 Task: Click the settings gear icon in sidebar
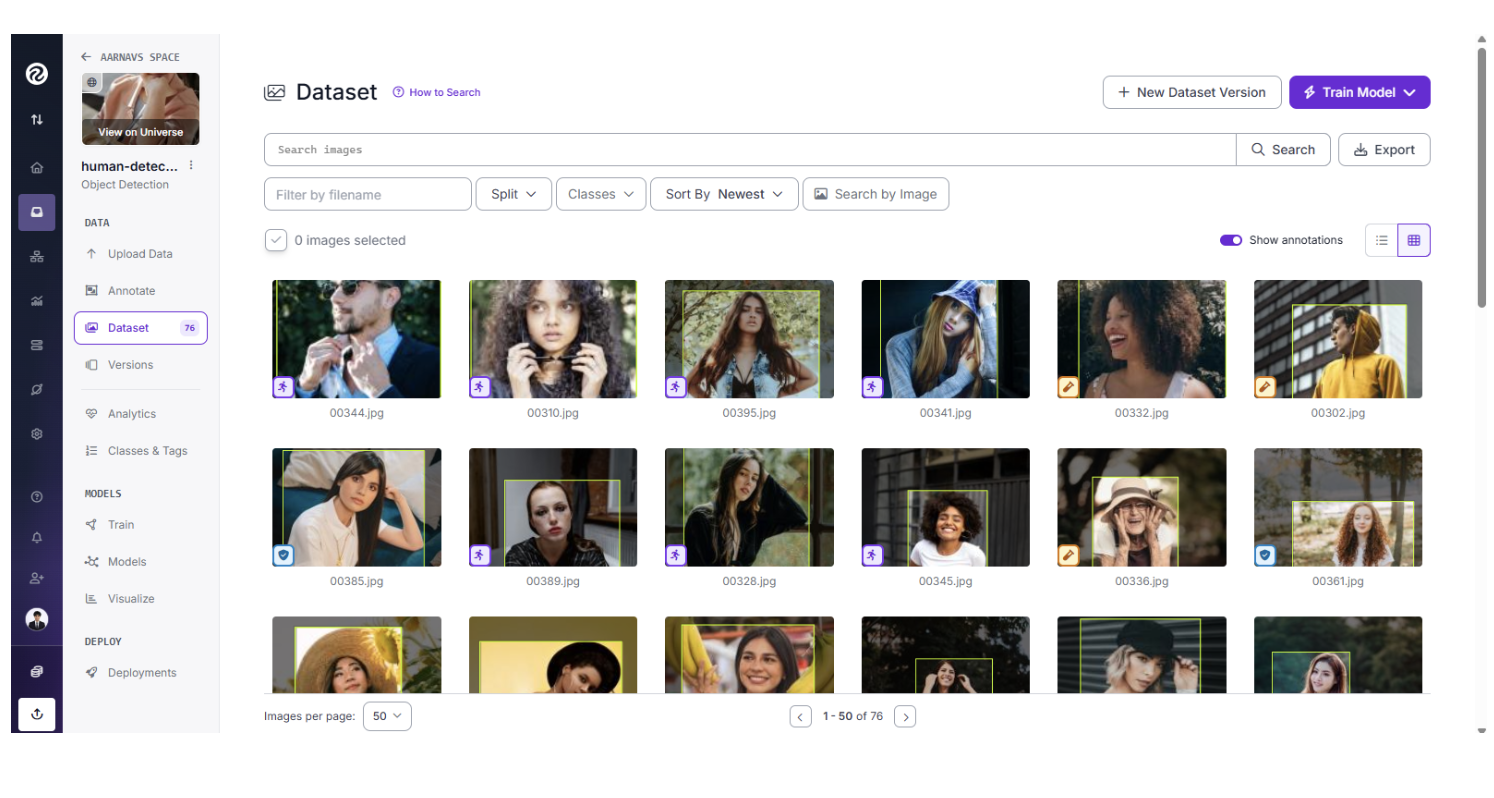[37, 434]
